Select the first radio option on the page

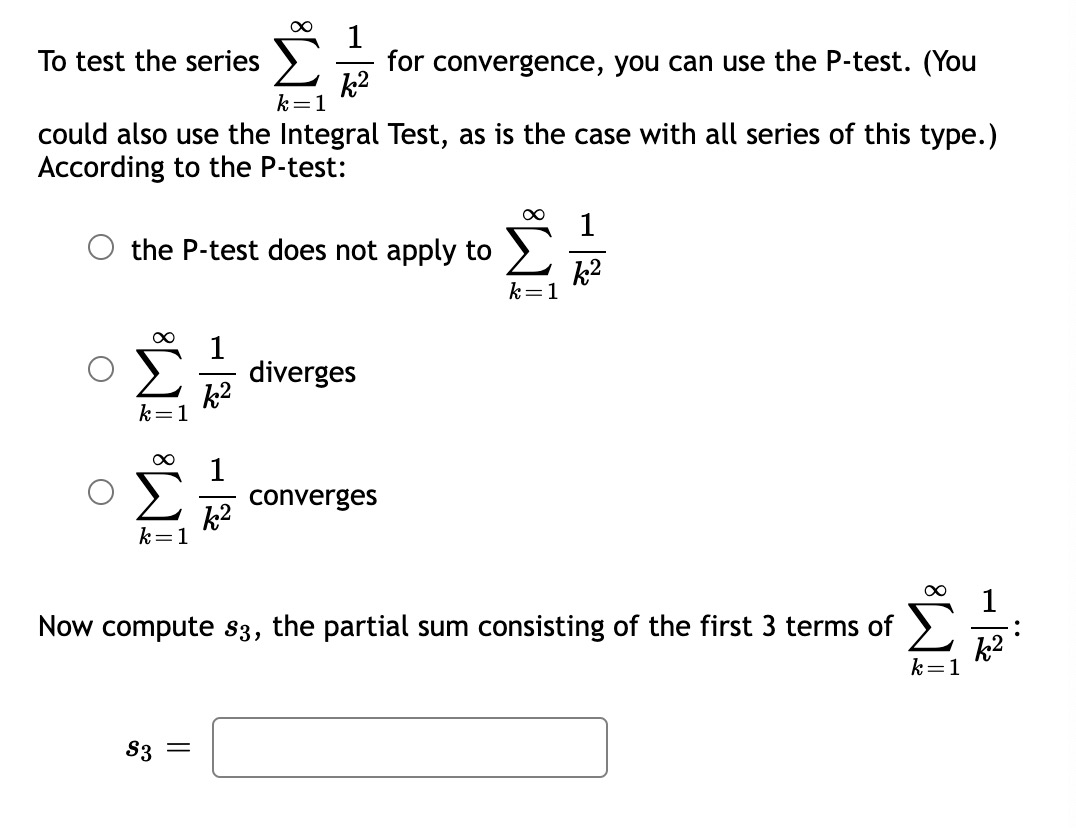tap(100, 248)
